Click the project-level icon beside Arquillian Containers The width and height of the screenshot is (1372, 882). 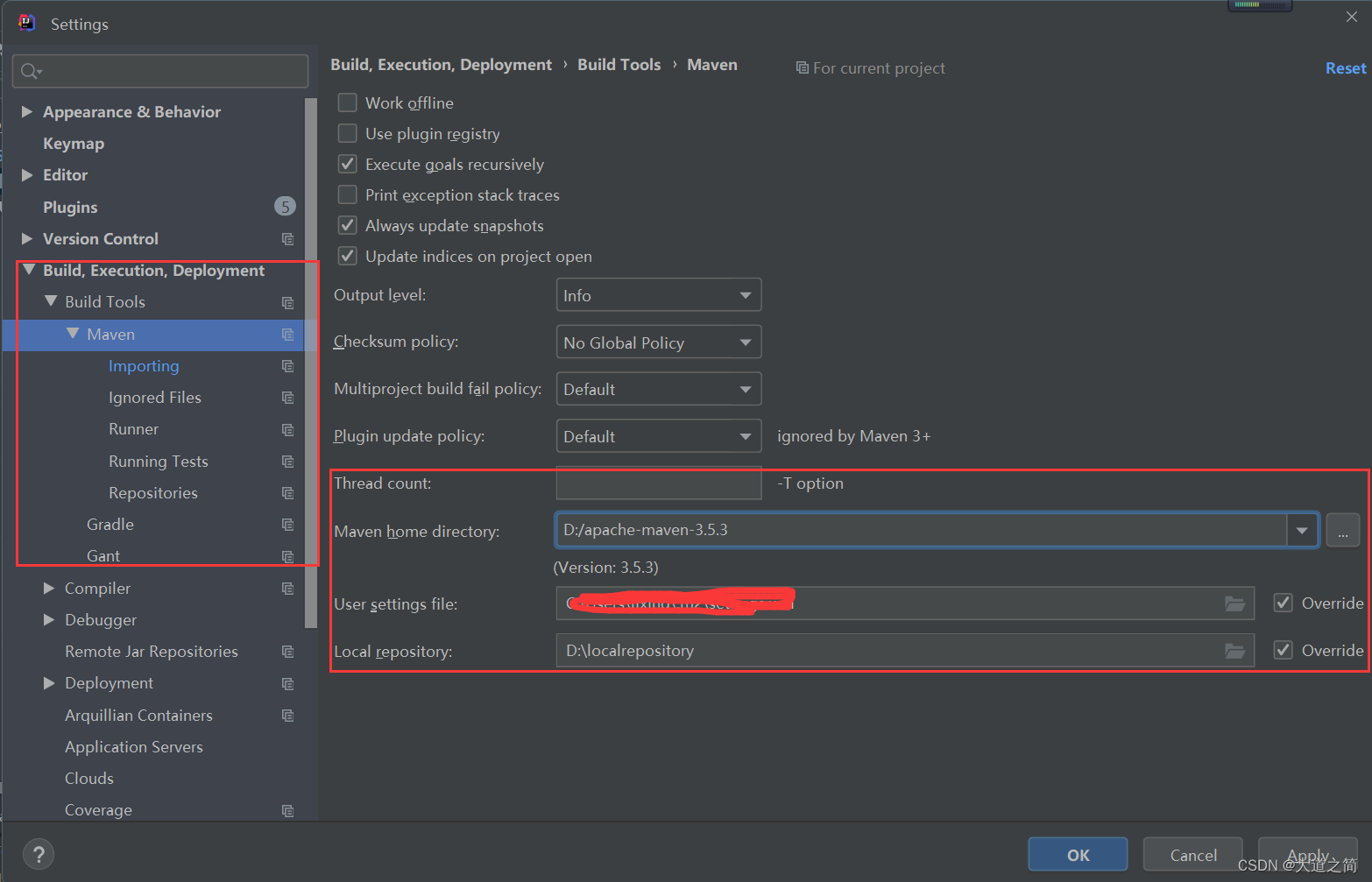pyautogui.click(x=287, y=716)
